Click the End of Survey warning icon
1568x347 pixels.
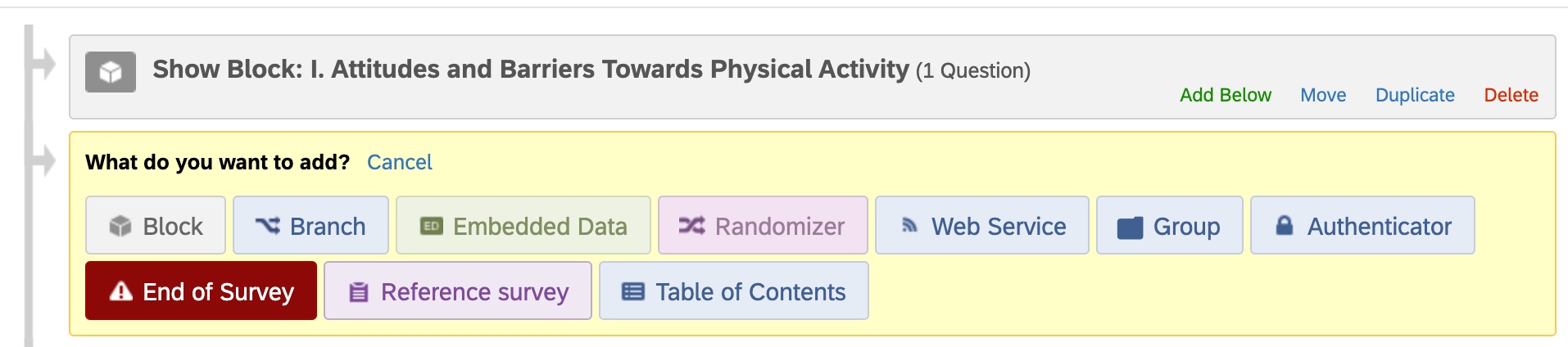click(x=121, y=291)
